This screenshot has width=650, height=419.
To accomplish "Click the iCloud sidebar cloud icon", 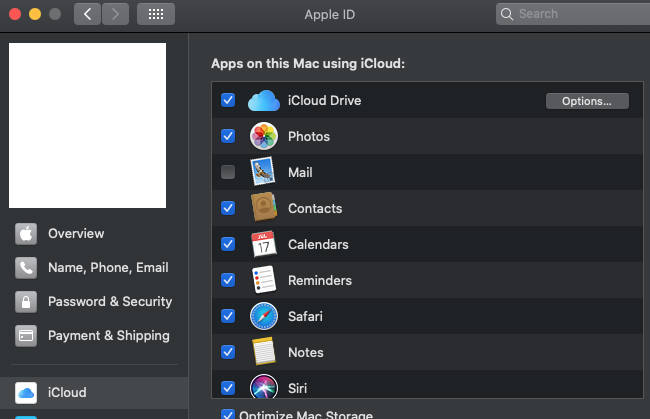I will [26, 393].
